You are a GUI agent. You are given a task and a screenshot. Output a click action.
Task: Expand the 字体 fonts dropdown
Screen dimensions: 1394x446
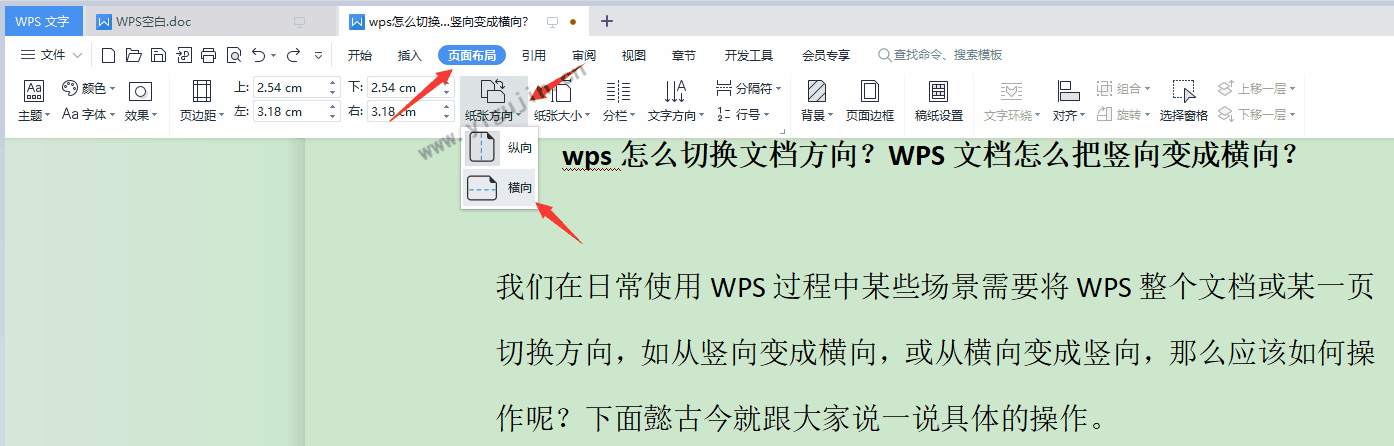click(x=113, y=115)
